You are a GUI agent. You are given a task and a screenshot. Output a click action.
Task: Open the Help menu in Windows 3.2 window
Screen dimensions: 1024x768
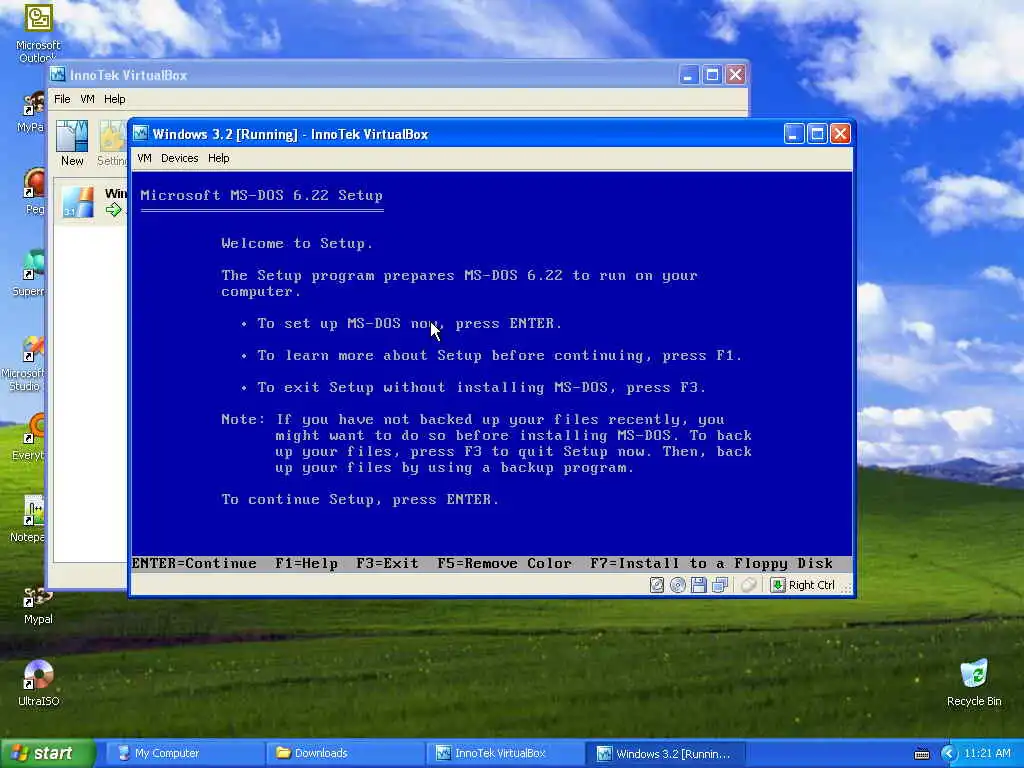[x=219, y=158]
